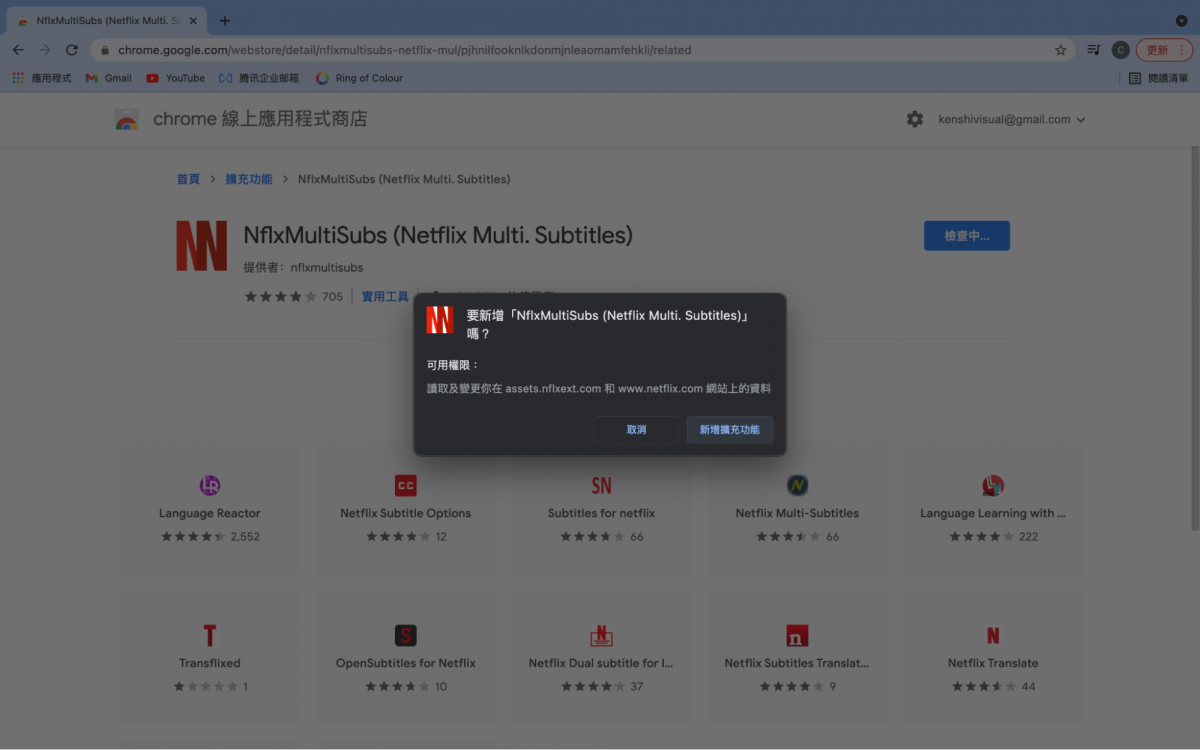Open the Transflixed T icon

click(209, 636)
